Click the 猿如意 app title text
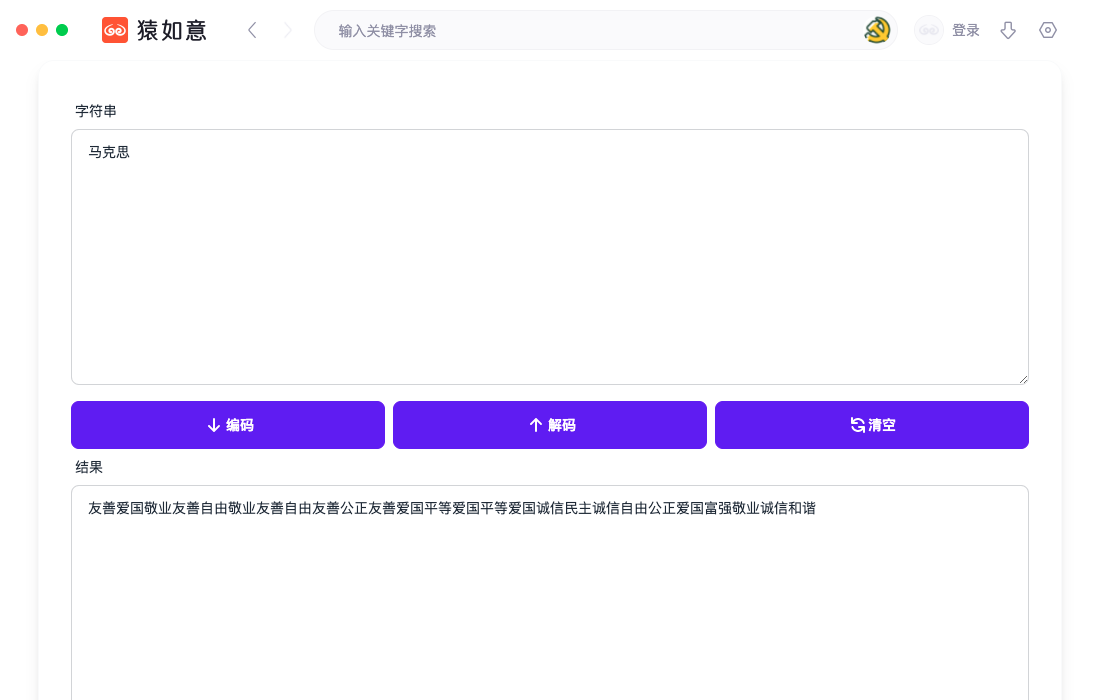The width and height of the screenshot is (1100, 700). 172,30
